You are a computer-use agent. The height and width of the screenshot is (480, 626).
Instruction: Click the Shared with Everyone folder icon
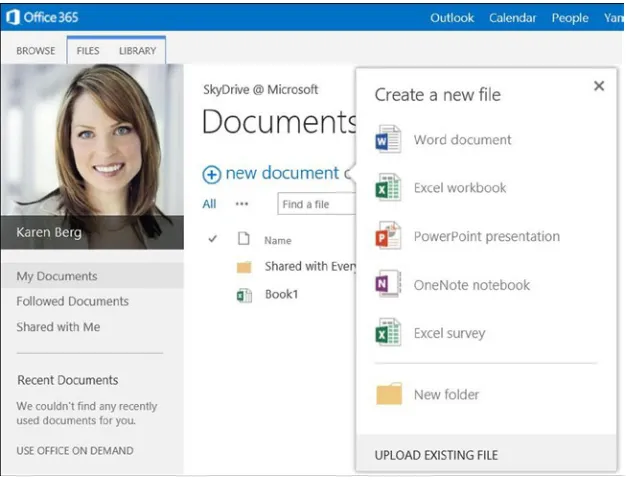[244, 267]
